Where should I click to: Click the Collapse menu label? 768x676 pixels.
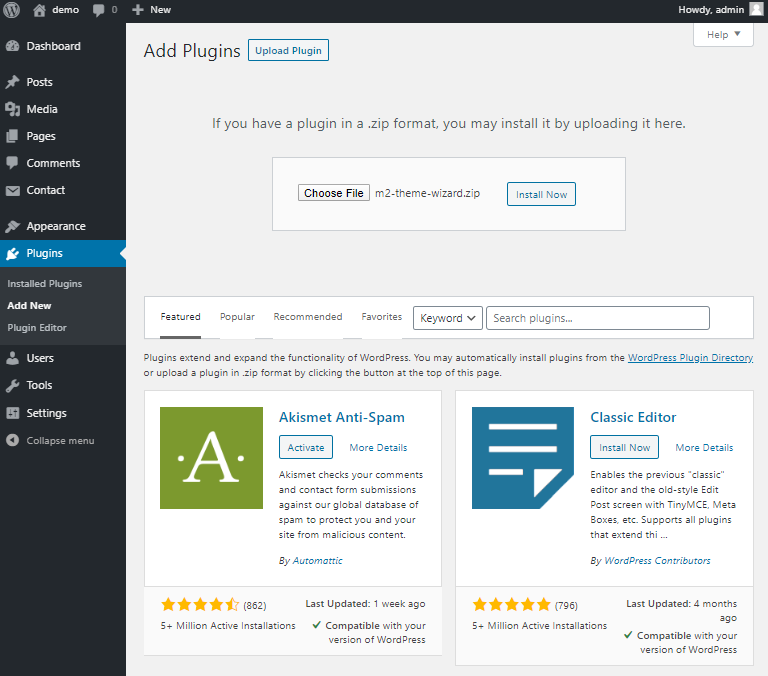(60, 441)
